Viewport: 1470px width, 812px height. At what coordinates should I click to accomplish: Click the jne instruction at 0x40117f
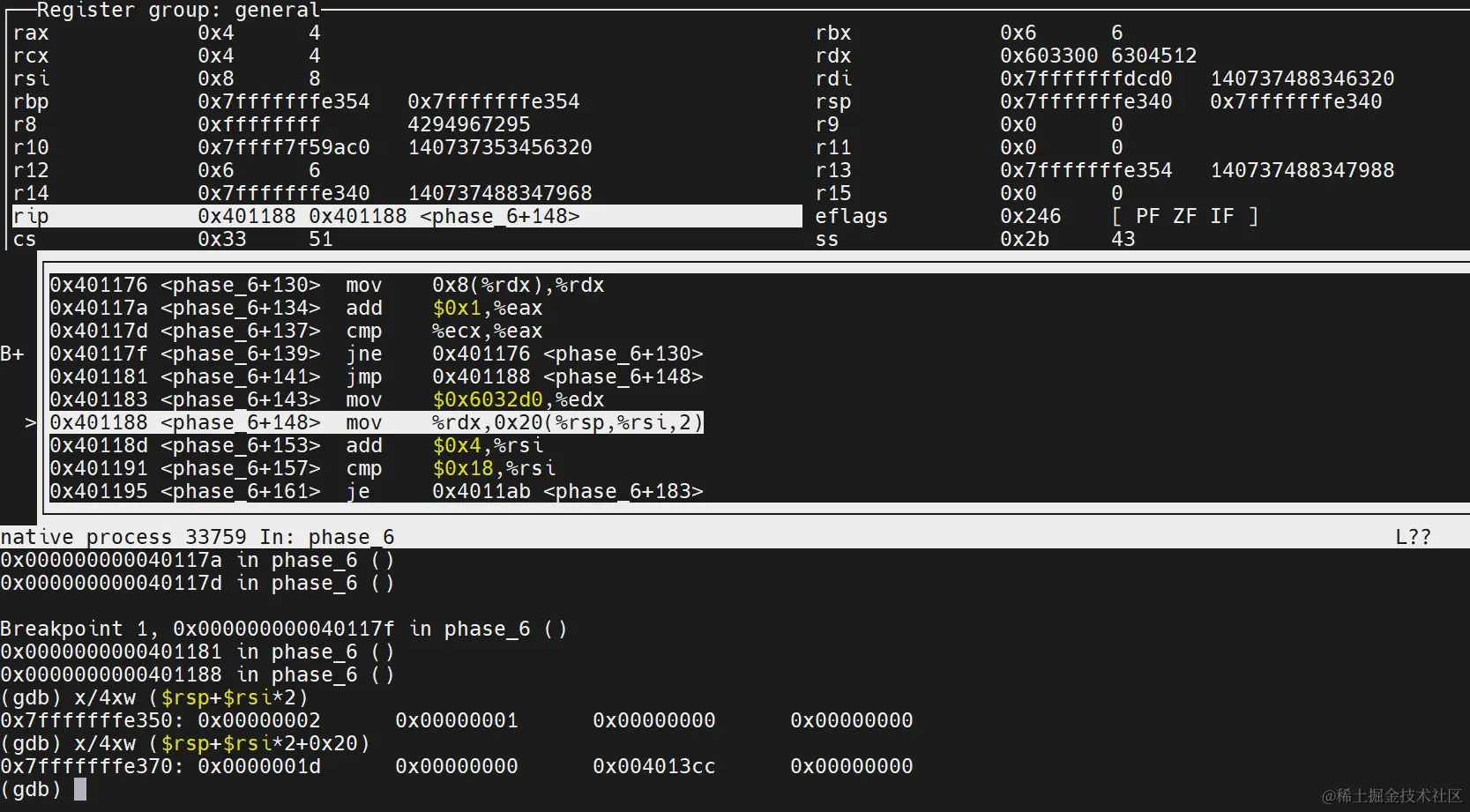pos(377,354)
